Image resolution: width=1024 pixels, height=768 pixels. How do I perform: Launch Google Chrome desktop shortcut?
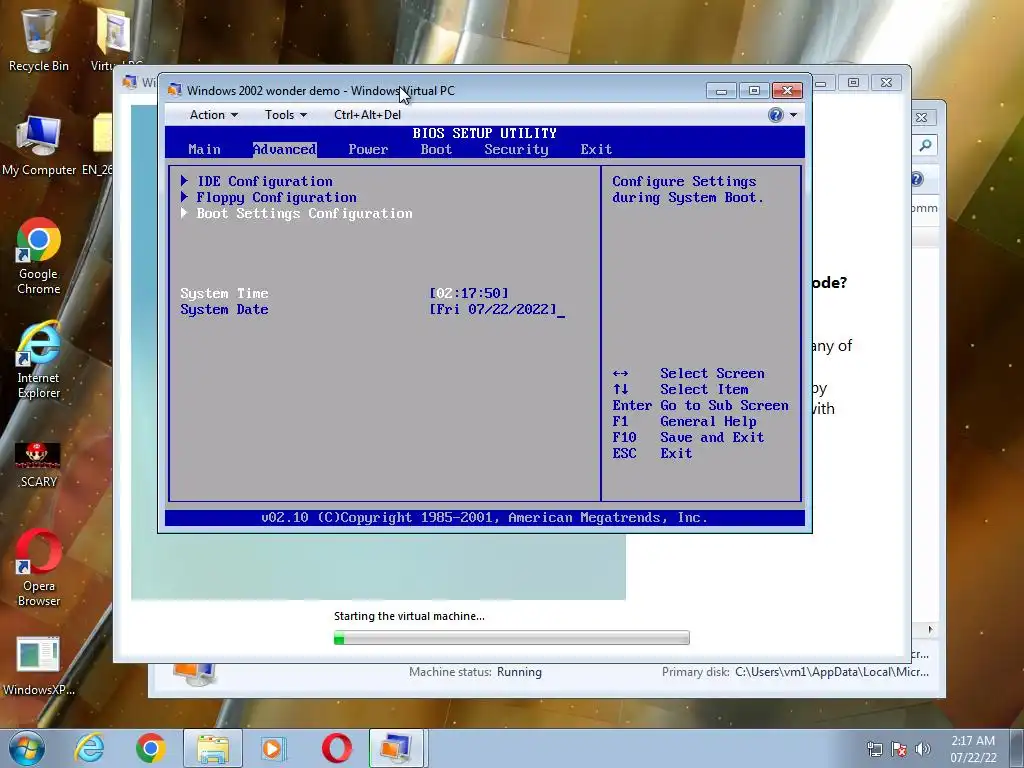pos(39,256)
